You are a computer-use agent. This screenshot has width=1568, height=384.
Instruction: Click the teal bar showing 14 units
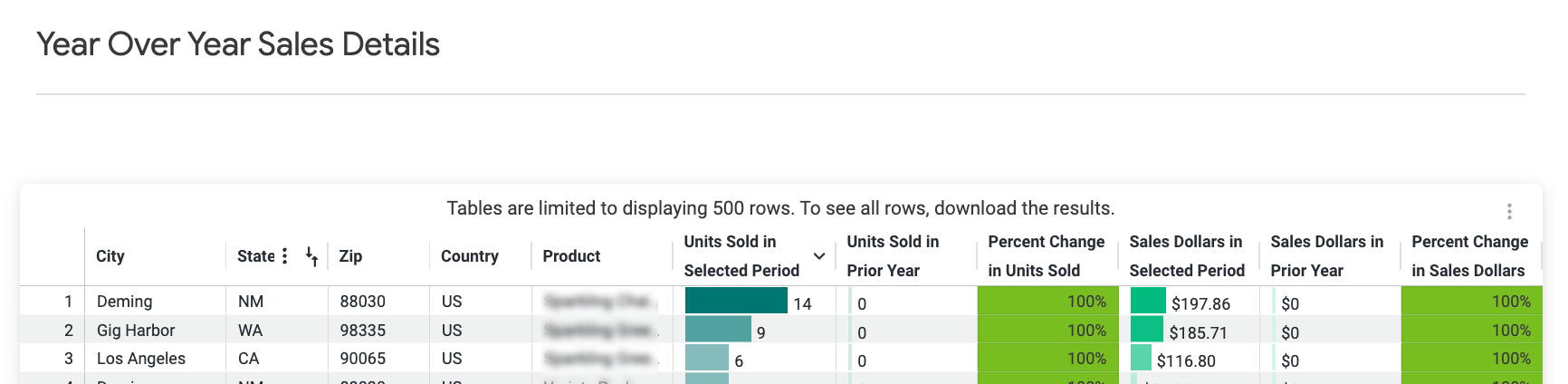(x=736, y=301)
